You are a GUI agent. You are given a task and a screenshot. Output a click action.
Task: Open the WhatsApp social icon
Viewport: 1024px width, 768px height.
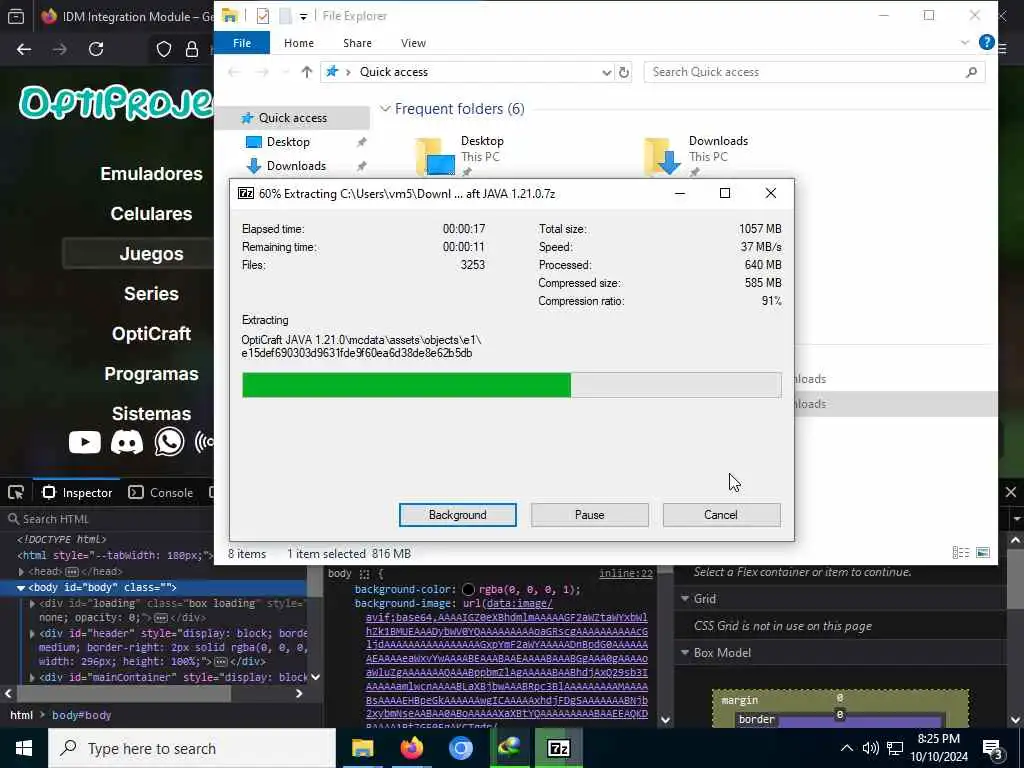pos(169,442)
